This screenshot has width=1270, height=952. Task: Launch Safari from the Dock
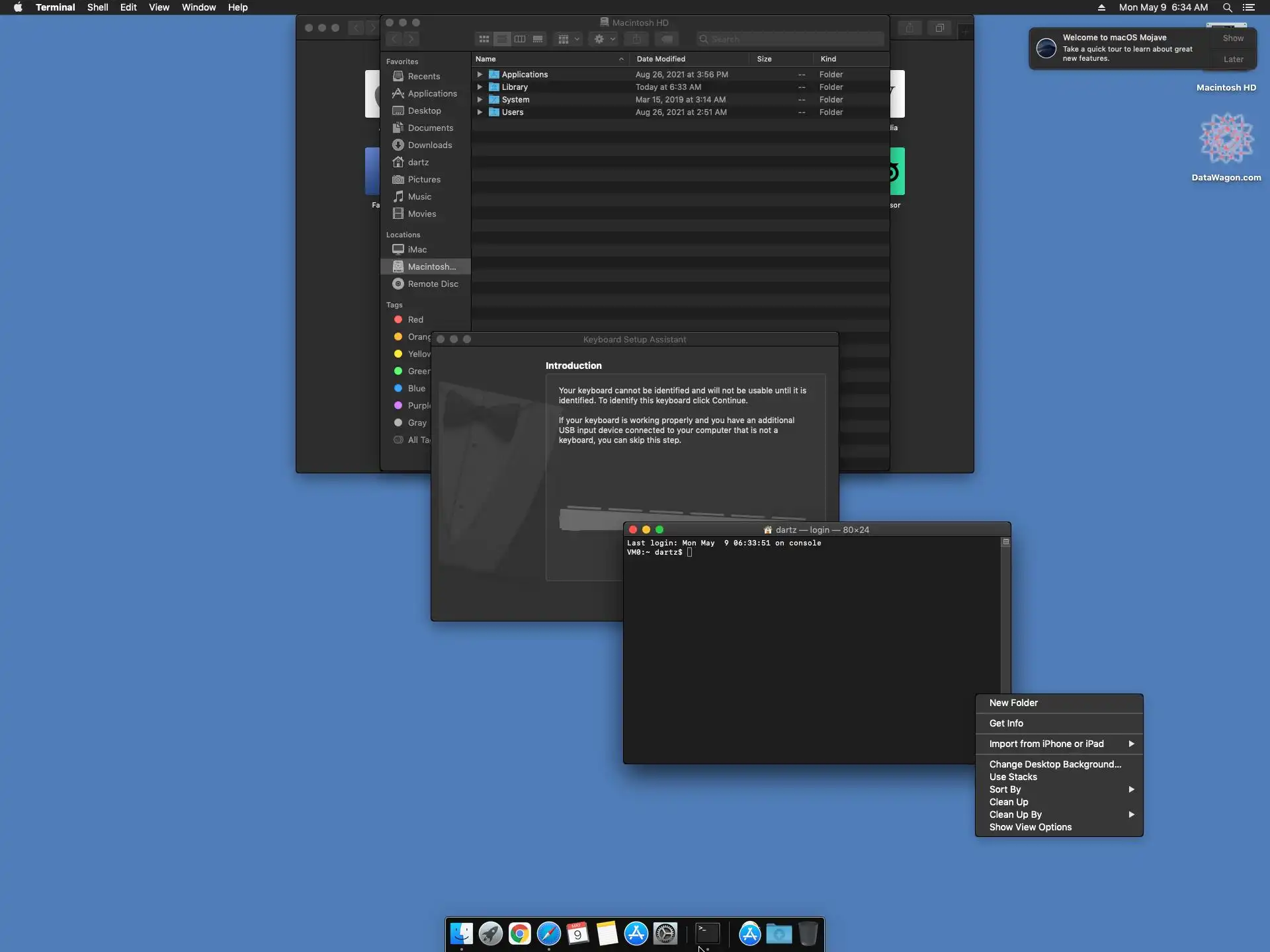[549, 933]
